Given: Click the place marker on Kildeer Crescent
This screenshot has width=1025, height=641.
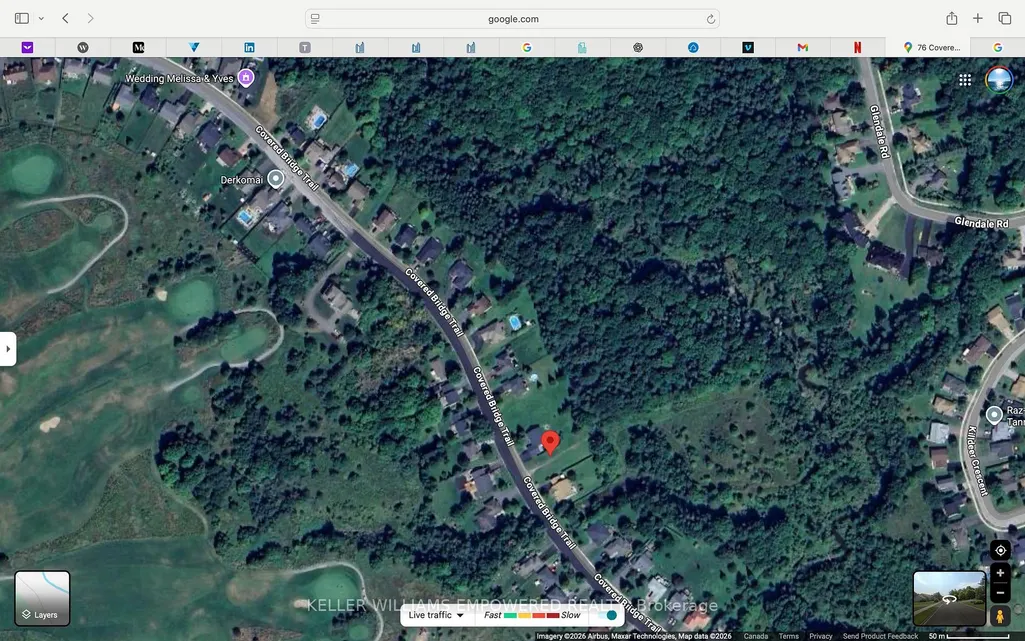Looking at the screenshot, I should click(994, 414).
